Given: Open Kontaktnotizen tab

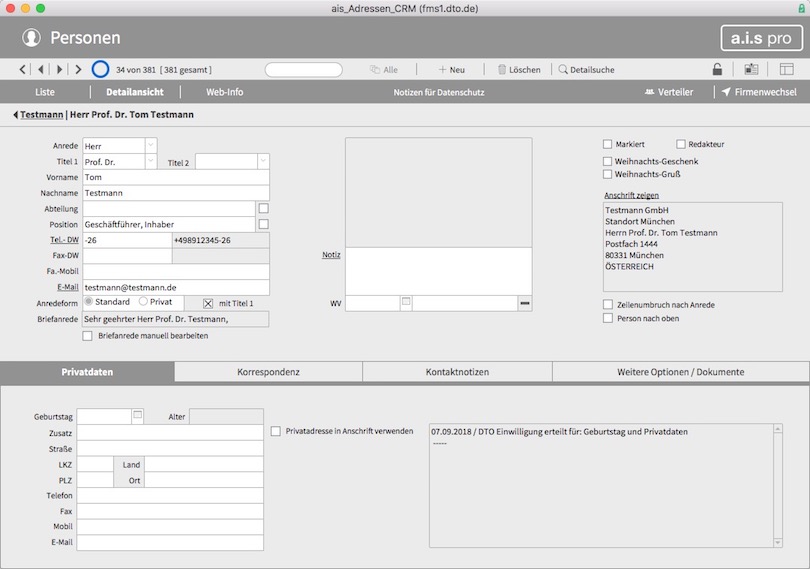Looking at the screenshot, I should (x=457, y=372).
